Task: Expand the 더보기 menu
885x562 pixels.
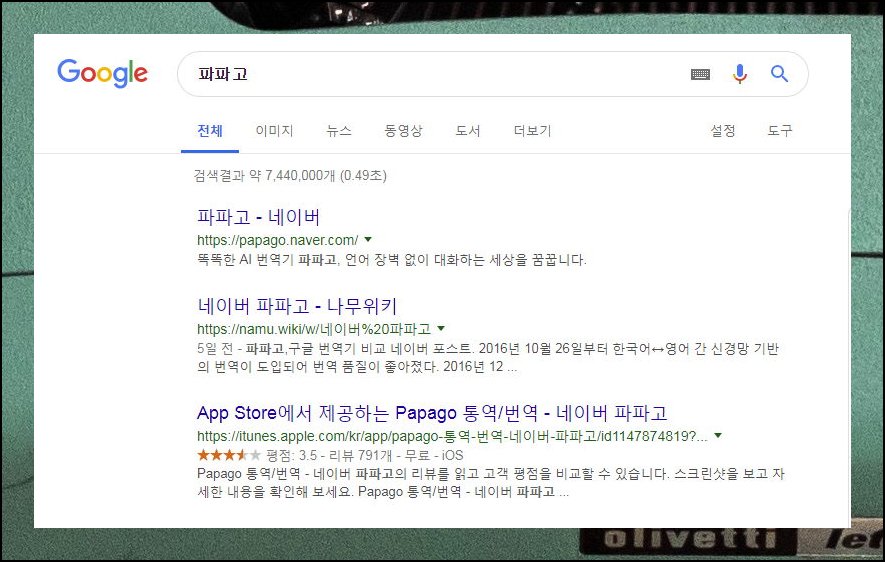Action: (532, 131)
